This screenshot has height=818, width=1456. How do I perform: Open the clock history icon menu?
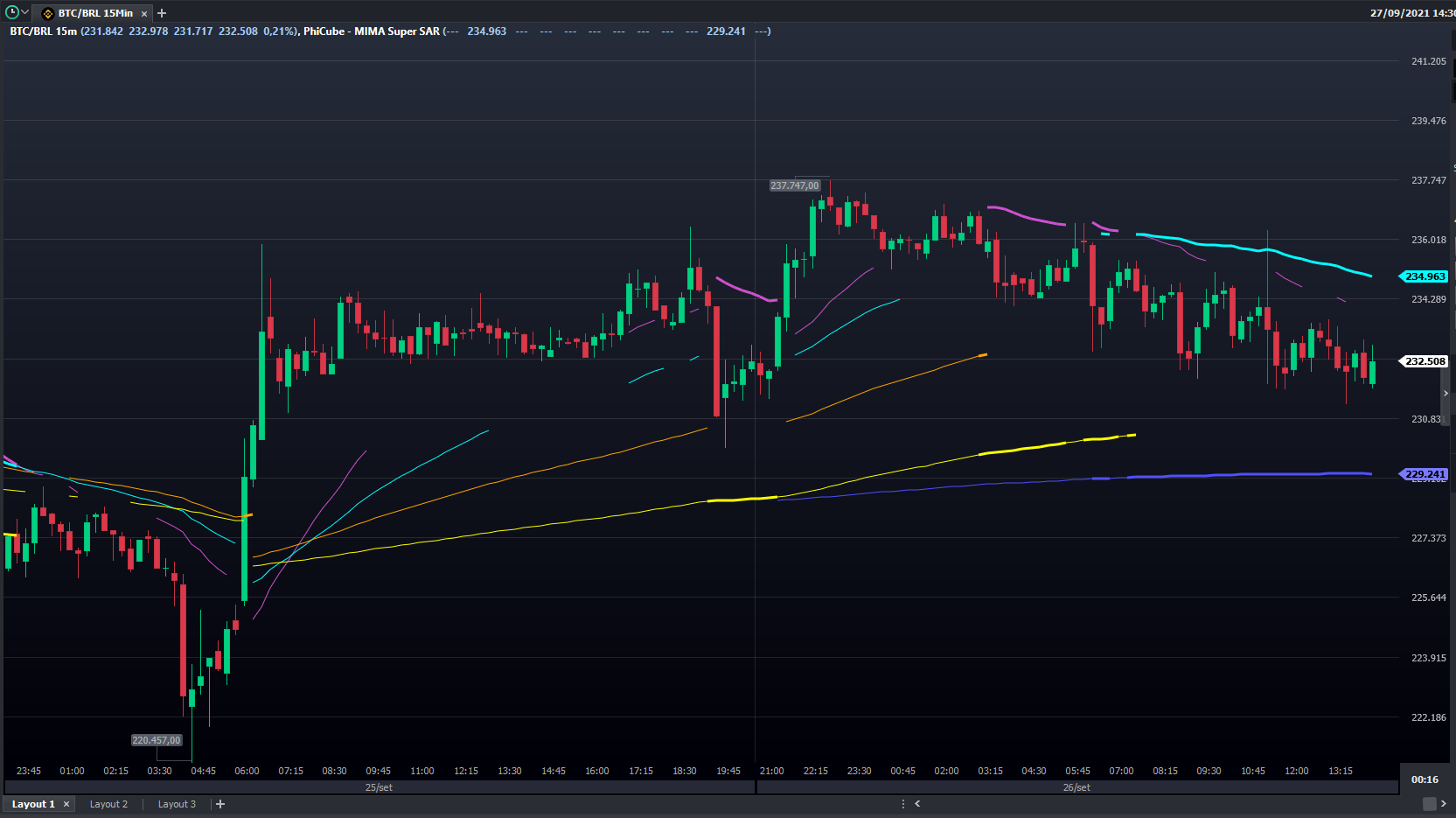(12, 12)
